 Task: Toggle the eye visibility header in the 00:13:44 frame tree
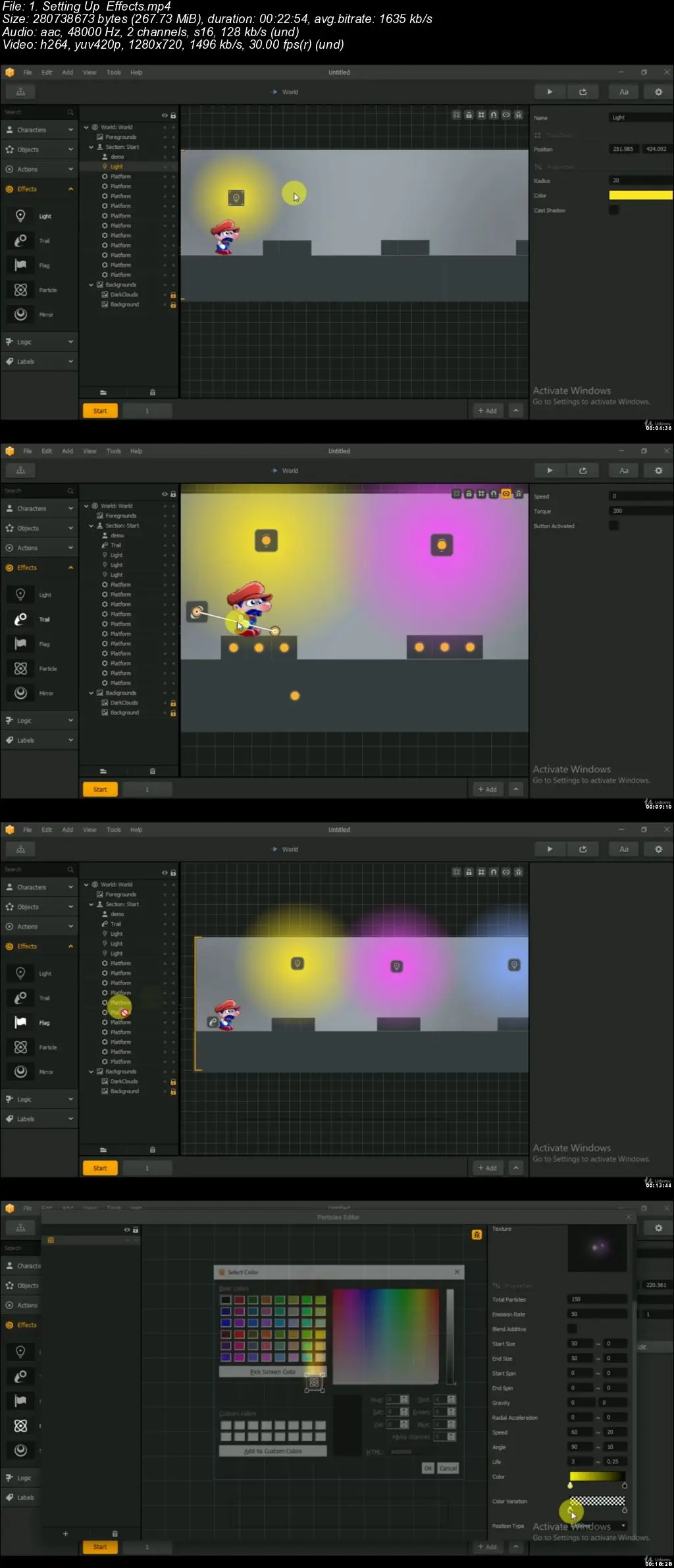(165, 873)
